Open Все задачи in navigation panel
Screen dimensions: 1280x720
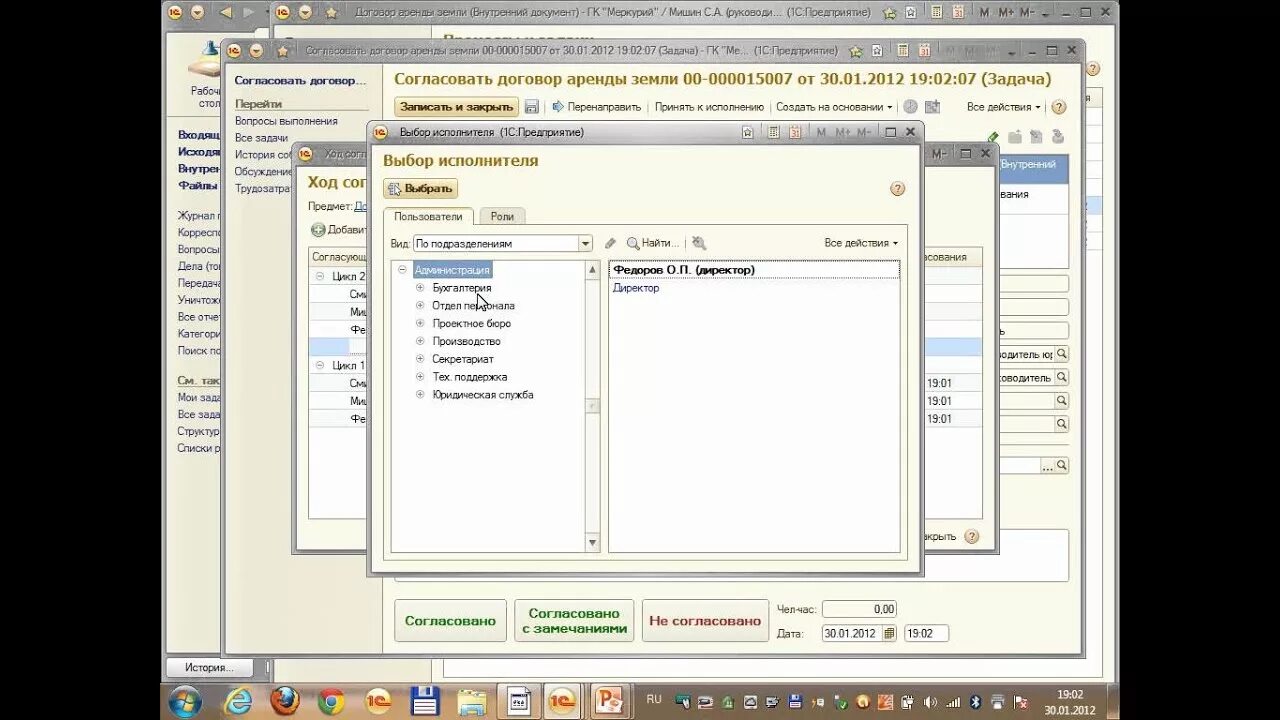pos(261,138)
